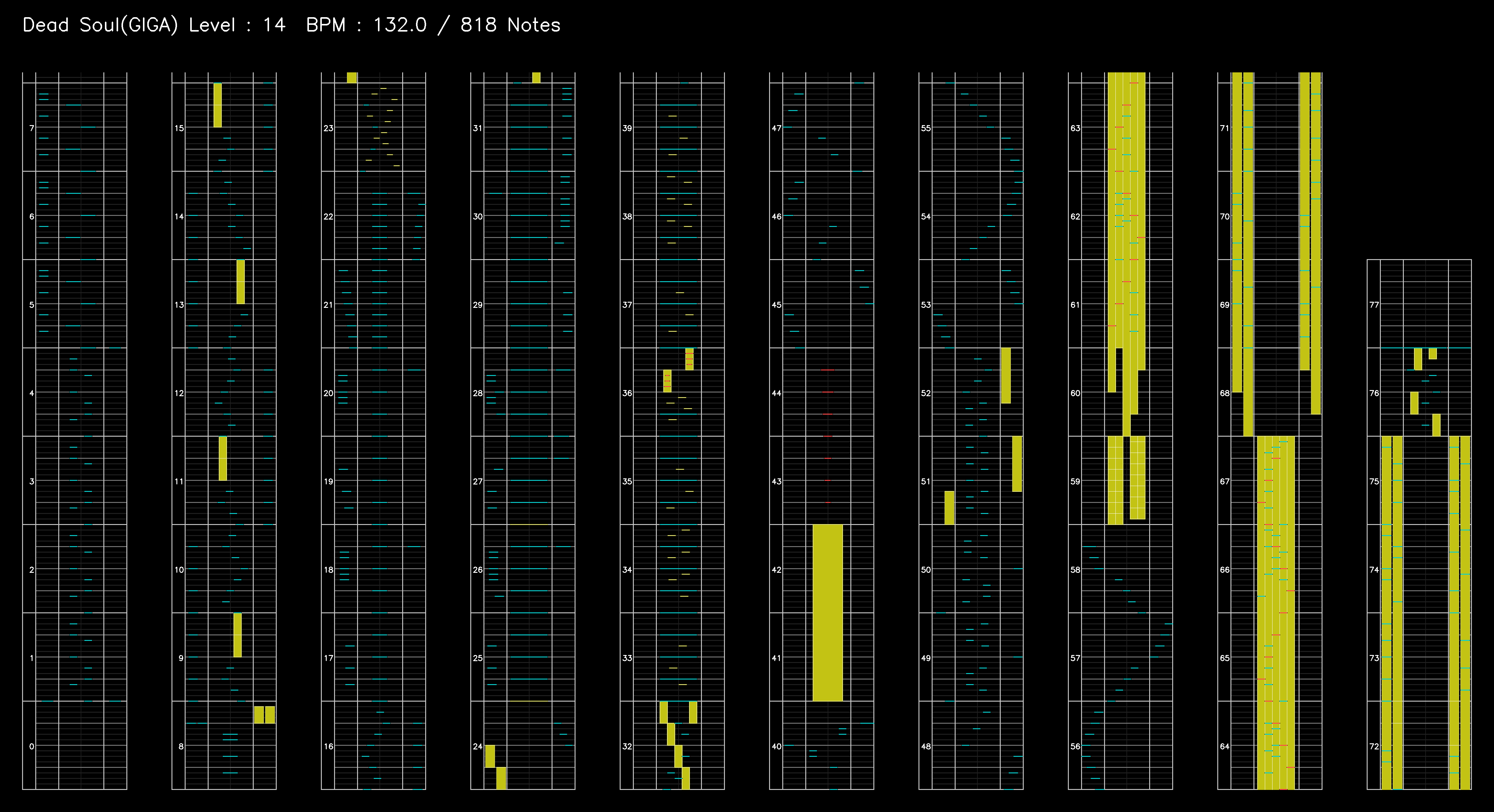Select measure number 68 label
The width and height of the screenshot is (1494, 812).
tap(1224, 393)
